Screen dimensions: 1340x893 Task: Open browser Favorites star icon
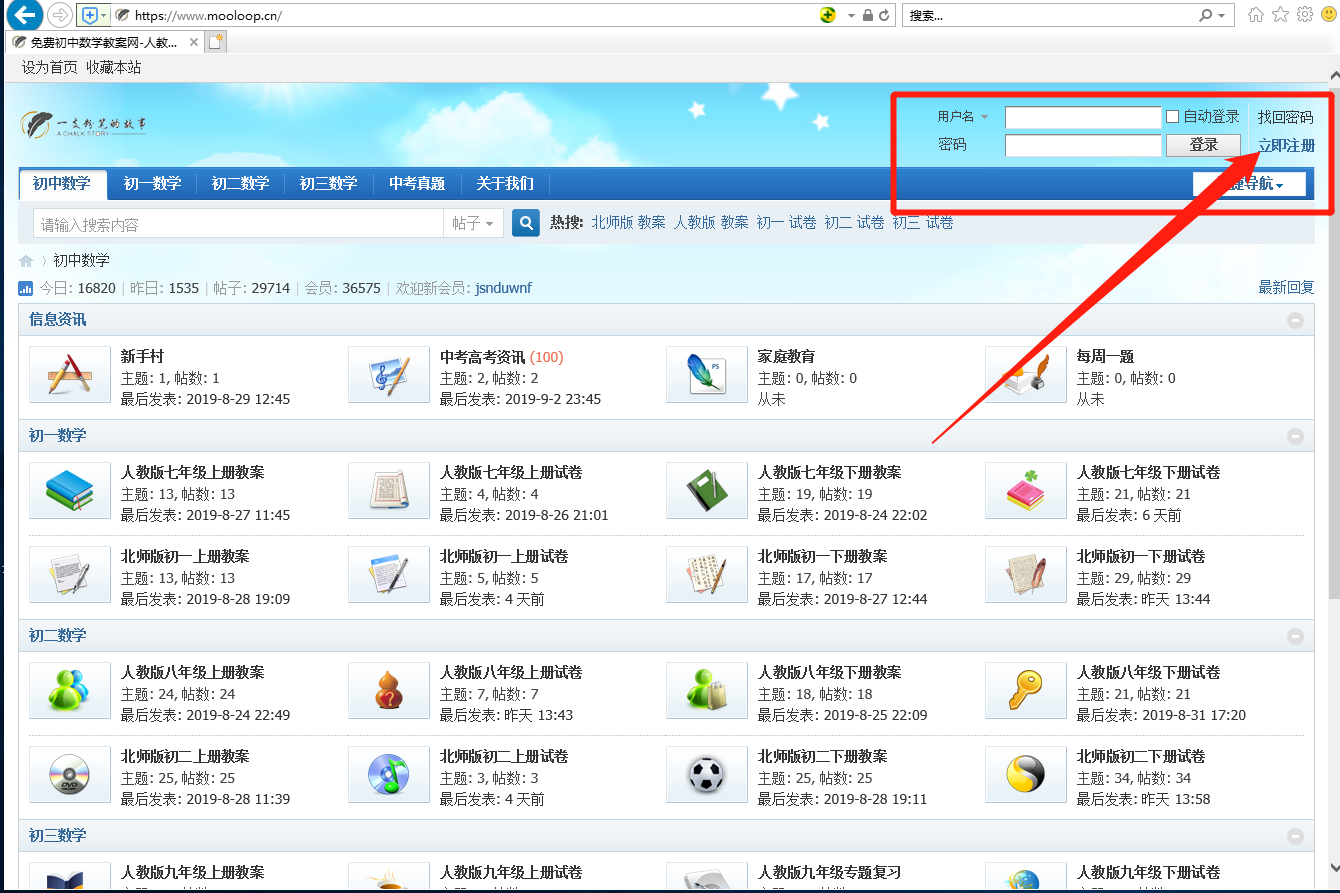coord(1280,15)
